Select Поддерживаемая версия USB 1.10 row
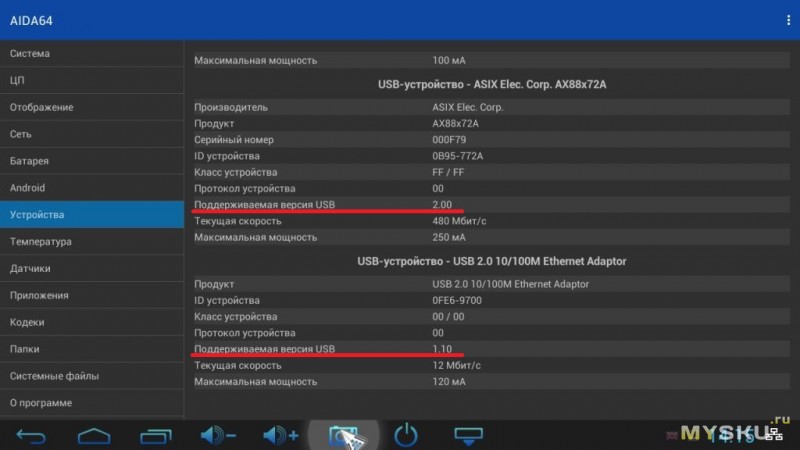The image size is (800, 450). click(492, 349)
